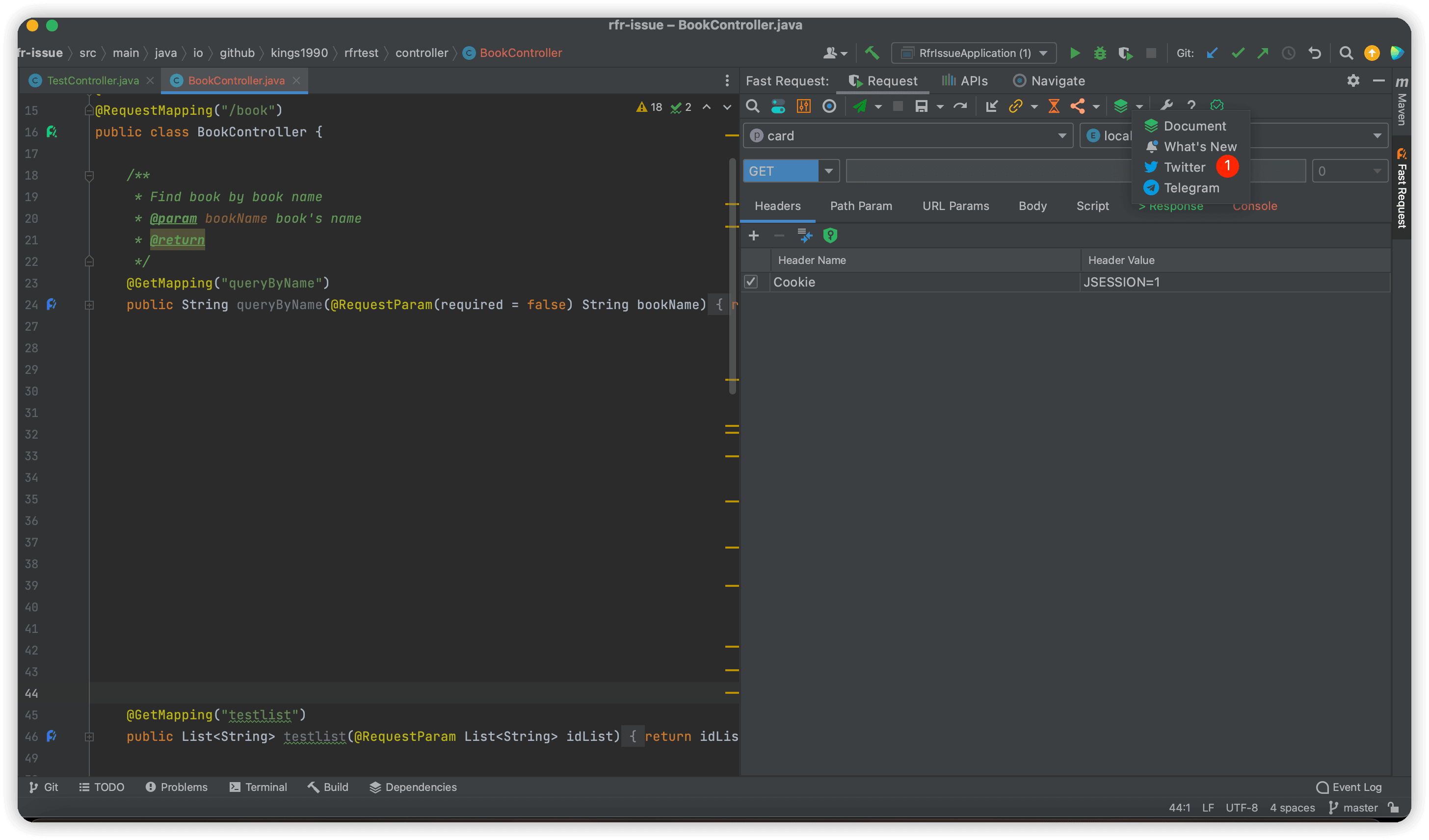Image resolution: width=1429 pixels, height=840 pixels.
Task: Click the teal toggle switches icon
Action: (x=778, y=106)
